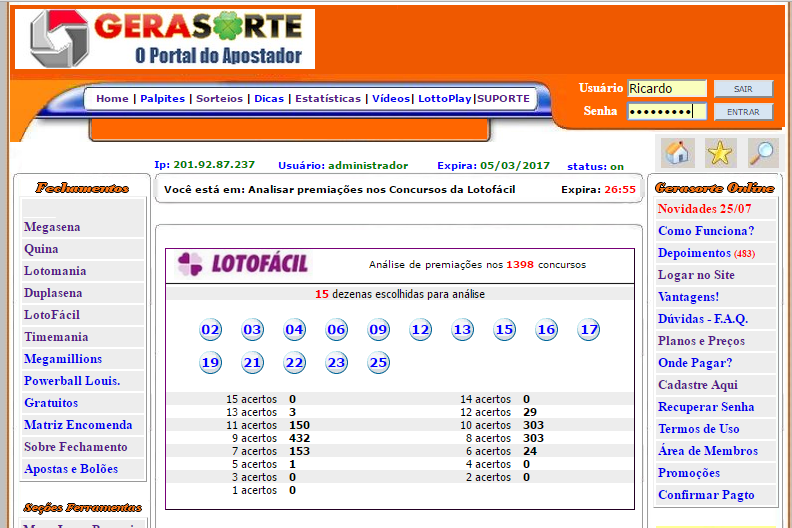Image resolution: width=792 pixels, height=528 pixels.
Task: Select number ball 23
Action: (x=336, y=363)
